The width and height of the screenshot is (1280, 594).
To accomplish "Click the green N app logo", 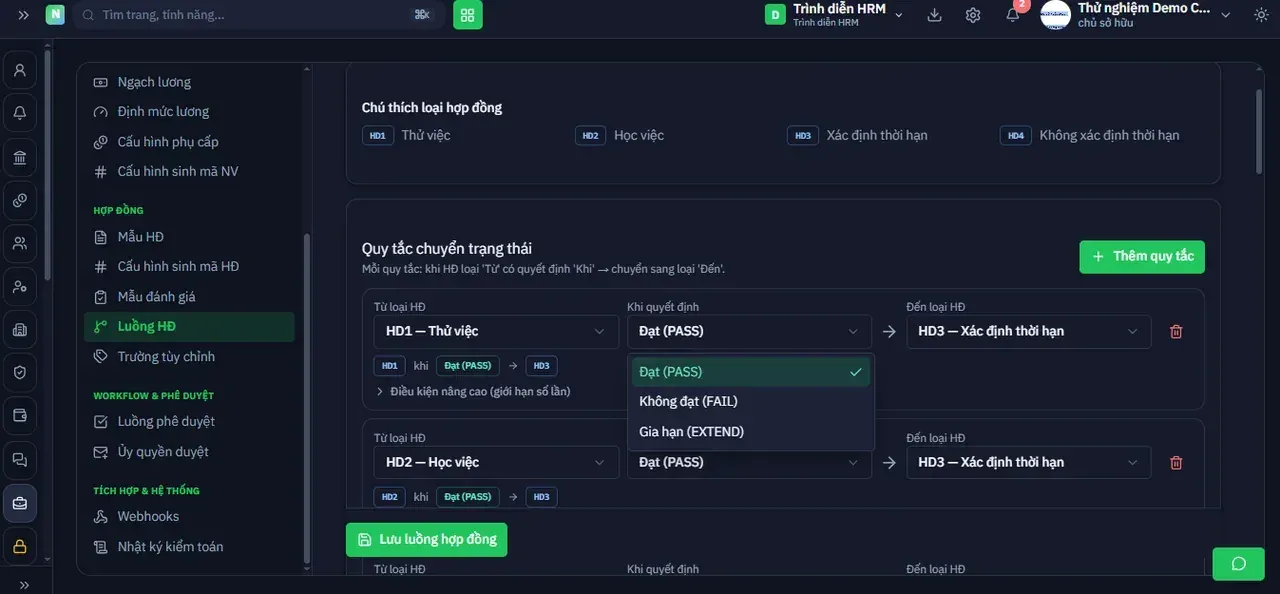I will tap(55, 15).
